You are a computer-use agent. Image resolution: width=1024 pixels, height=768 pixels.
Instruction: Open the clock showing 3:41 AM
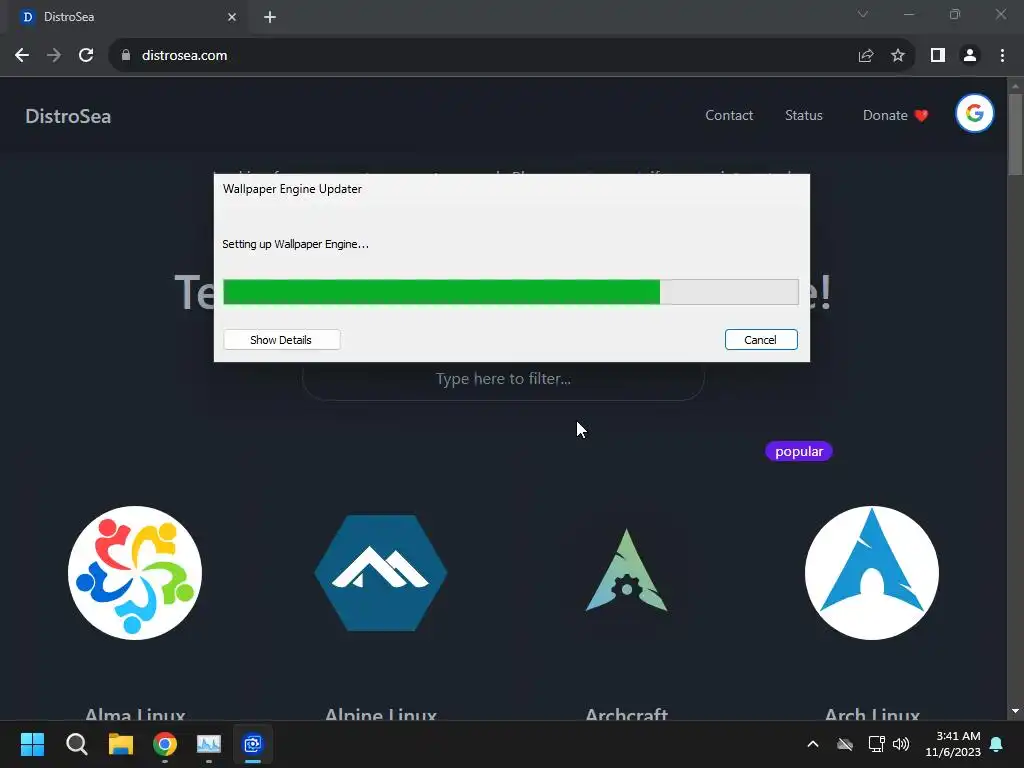tap(953, 744)
